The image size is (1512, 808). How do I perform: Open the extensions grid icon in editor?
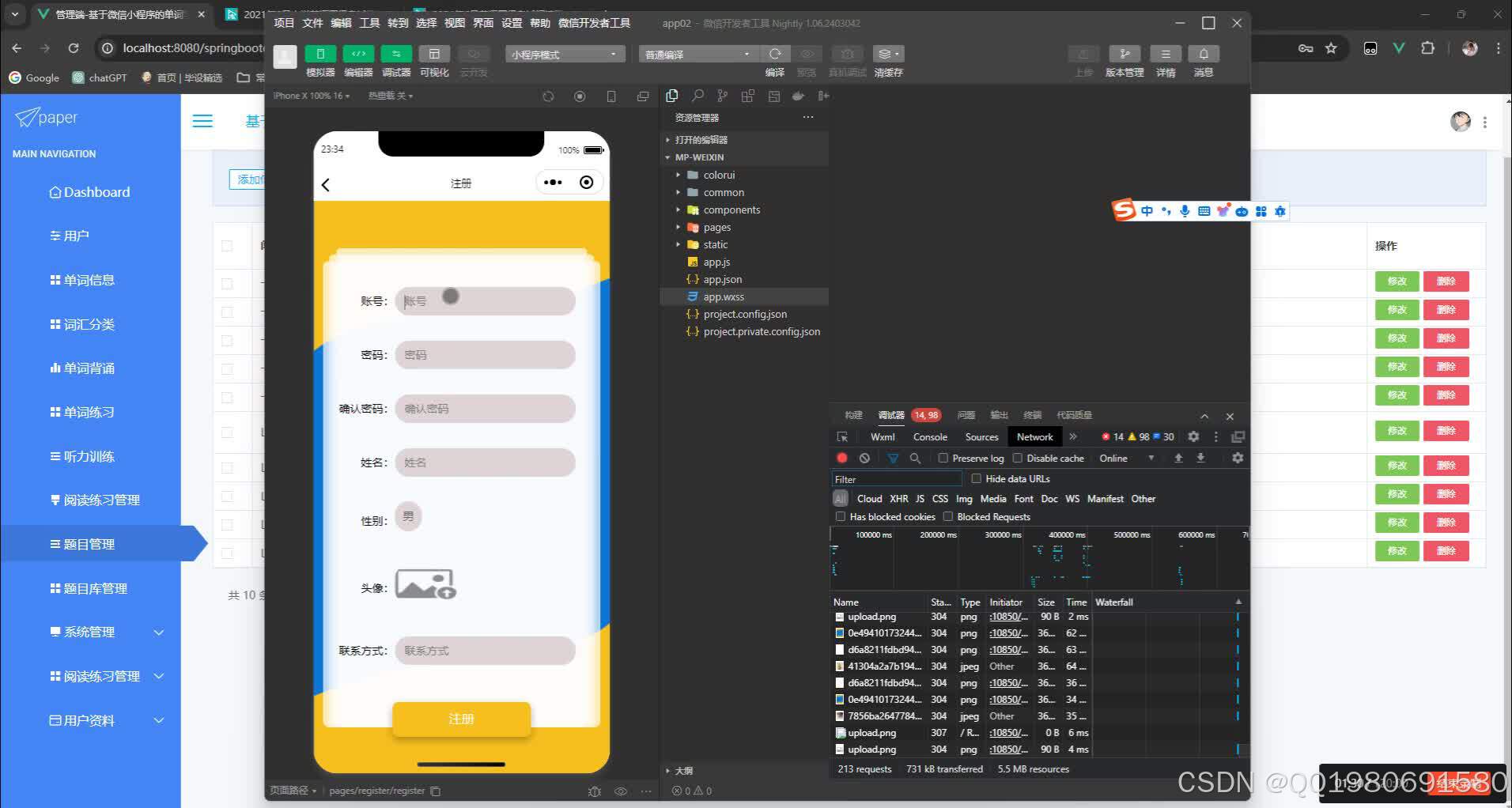(747, 96)
